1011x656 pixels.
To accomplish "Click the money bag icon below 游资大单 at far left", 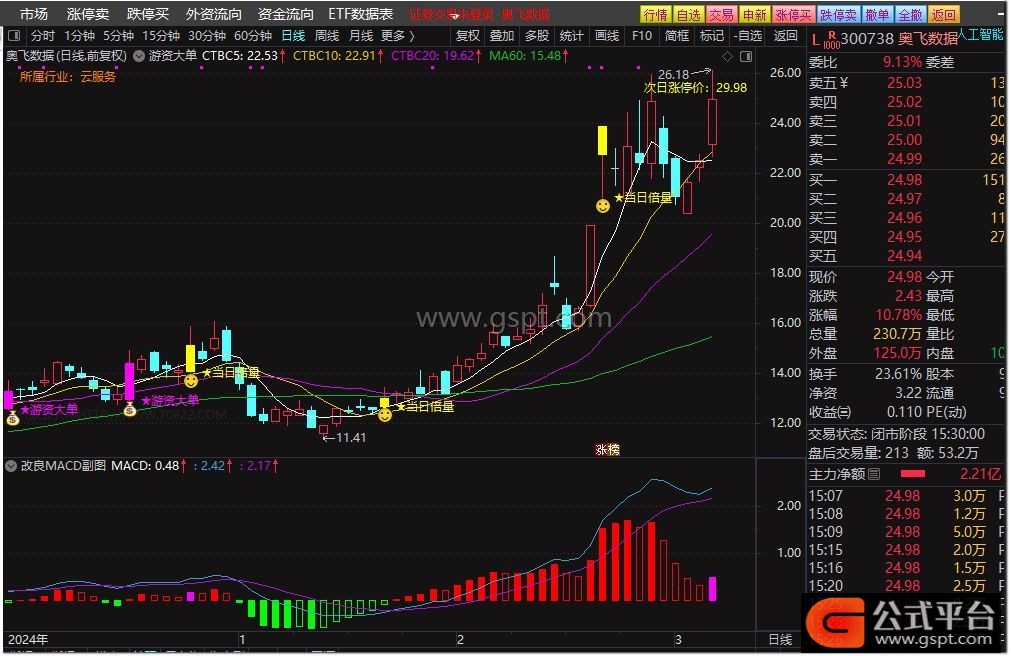I will click(12, 420).
